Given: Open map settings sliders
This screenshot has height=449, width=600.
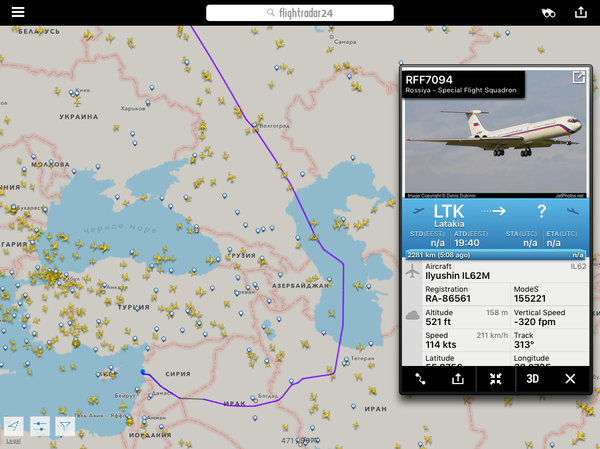Looking at the screenshot, I should [x=40, y=426].
